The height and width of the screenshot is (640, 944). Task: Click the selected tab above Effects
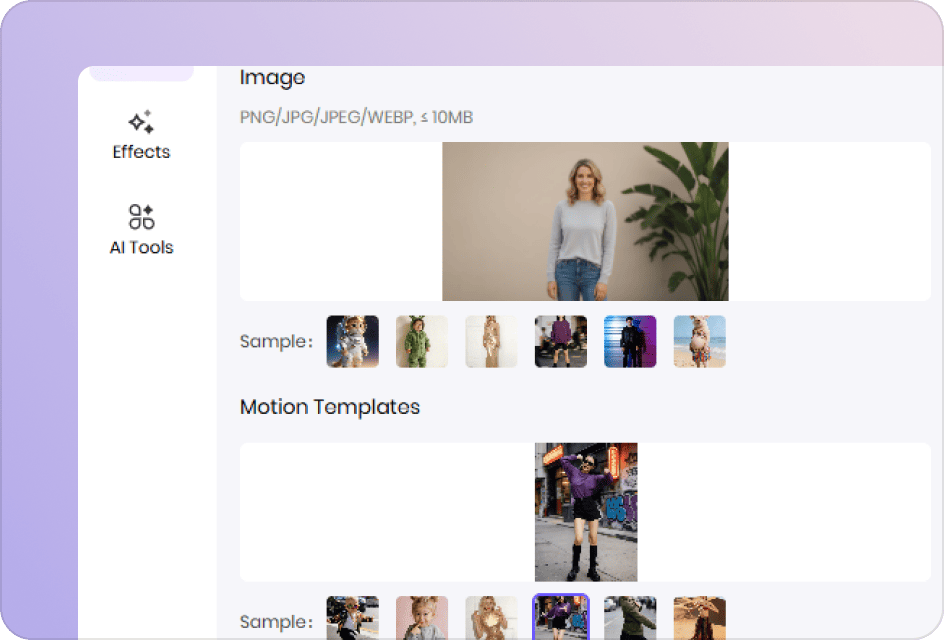click(141, 73)
